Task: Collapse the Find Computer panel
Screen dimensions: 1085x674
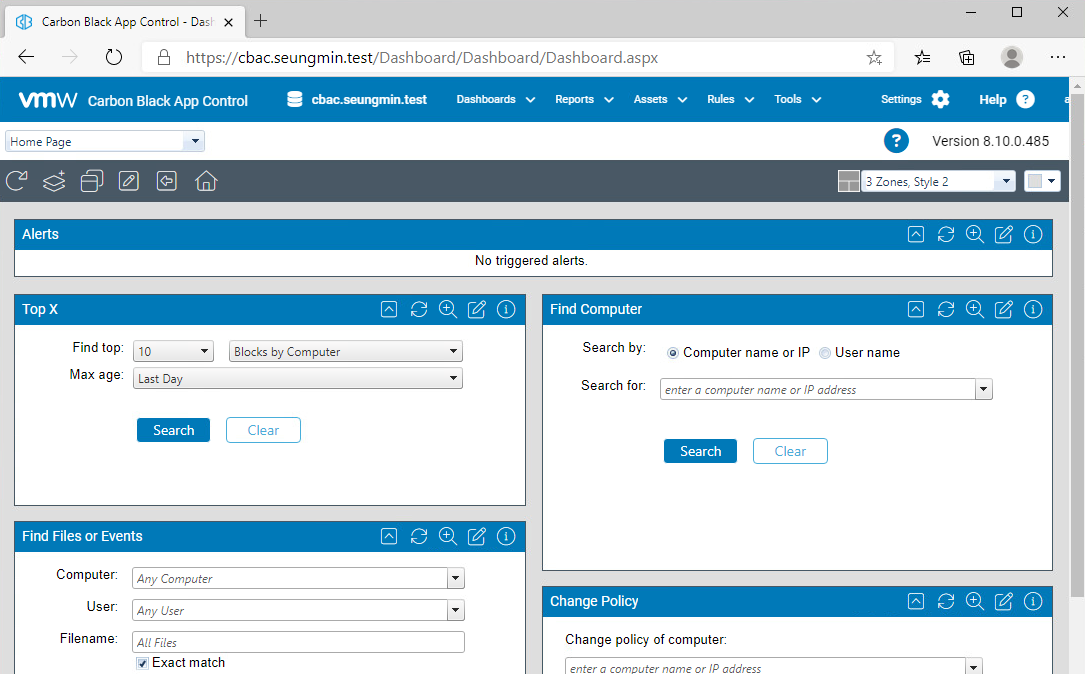Action: (x=915, y=309)
